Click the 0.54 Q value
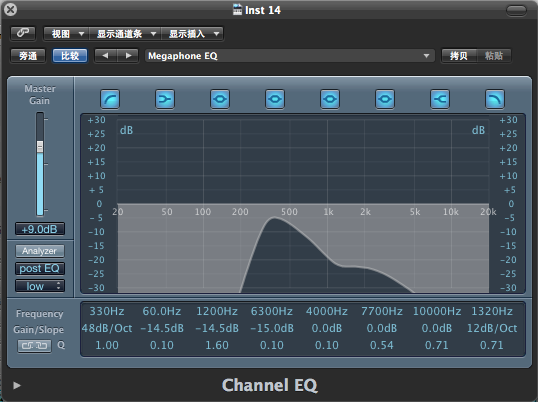Viewport: 538px width, 402px height. [x=382, y=345]
